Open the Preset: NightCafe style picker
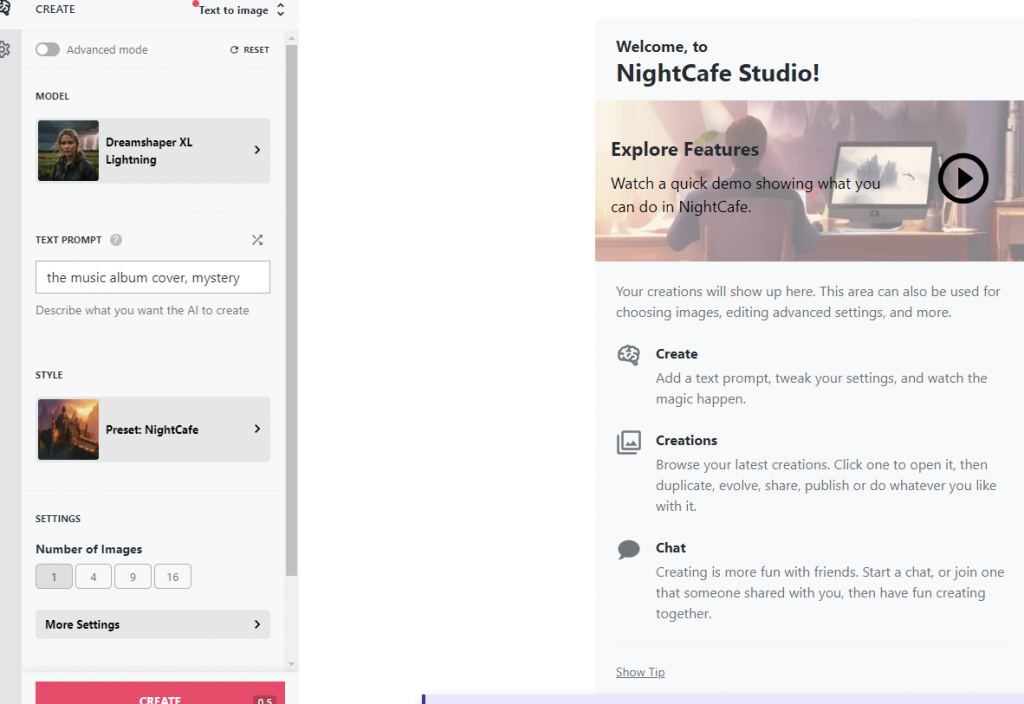Image resolution: width=1024 pixels, height=704 pixels. pos(153,429)
